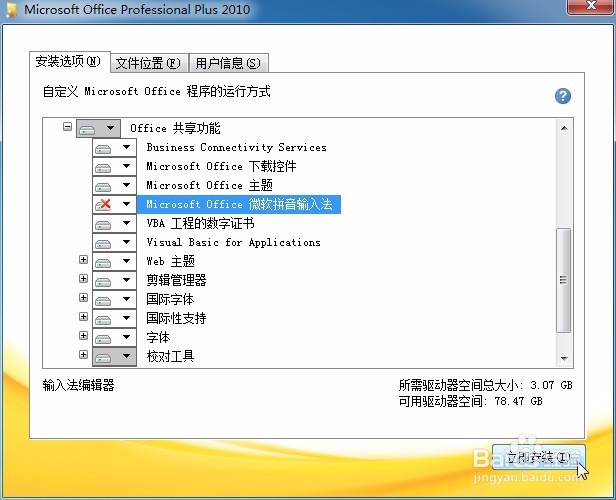Select 国际性支持 label

[x=176, y=318]
